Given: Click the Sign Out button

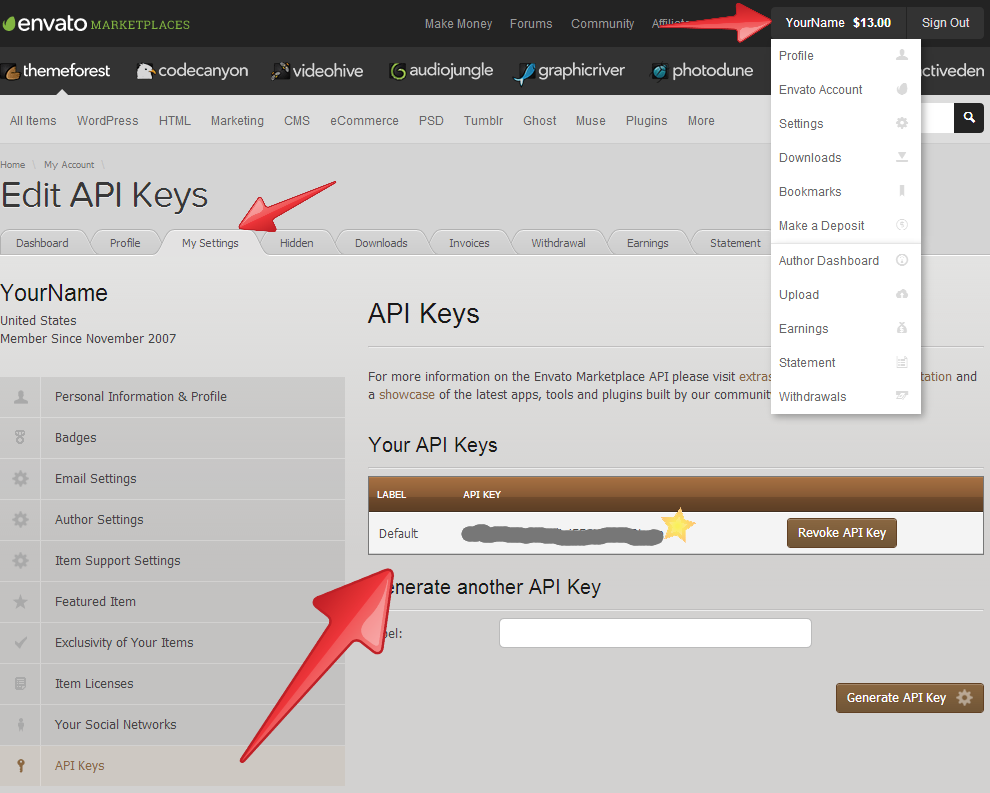Looking at the screenshot, I should pos(945,23).
